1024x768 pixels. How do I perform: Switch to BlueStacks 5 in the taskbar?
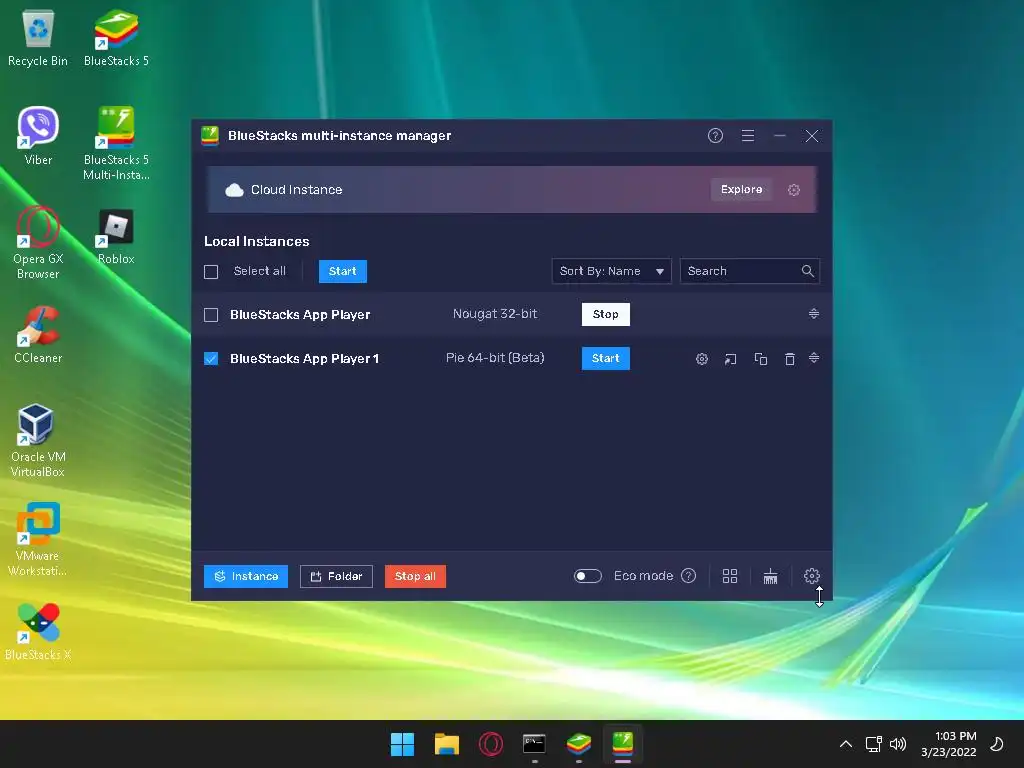[x=579, y=744]
